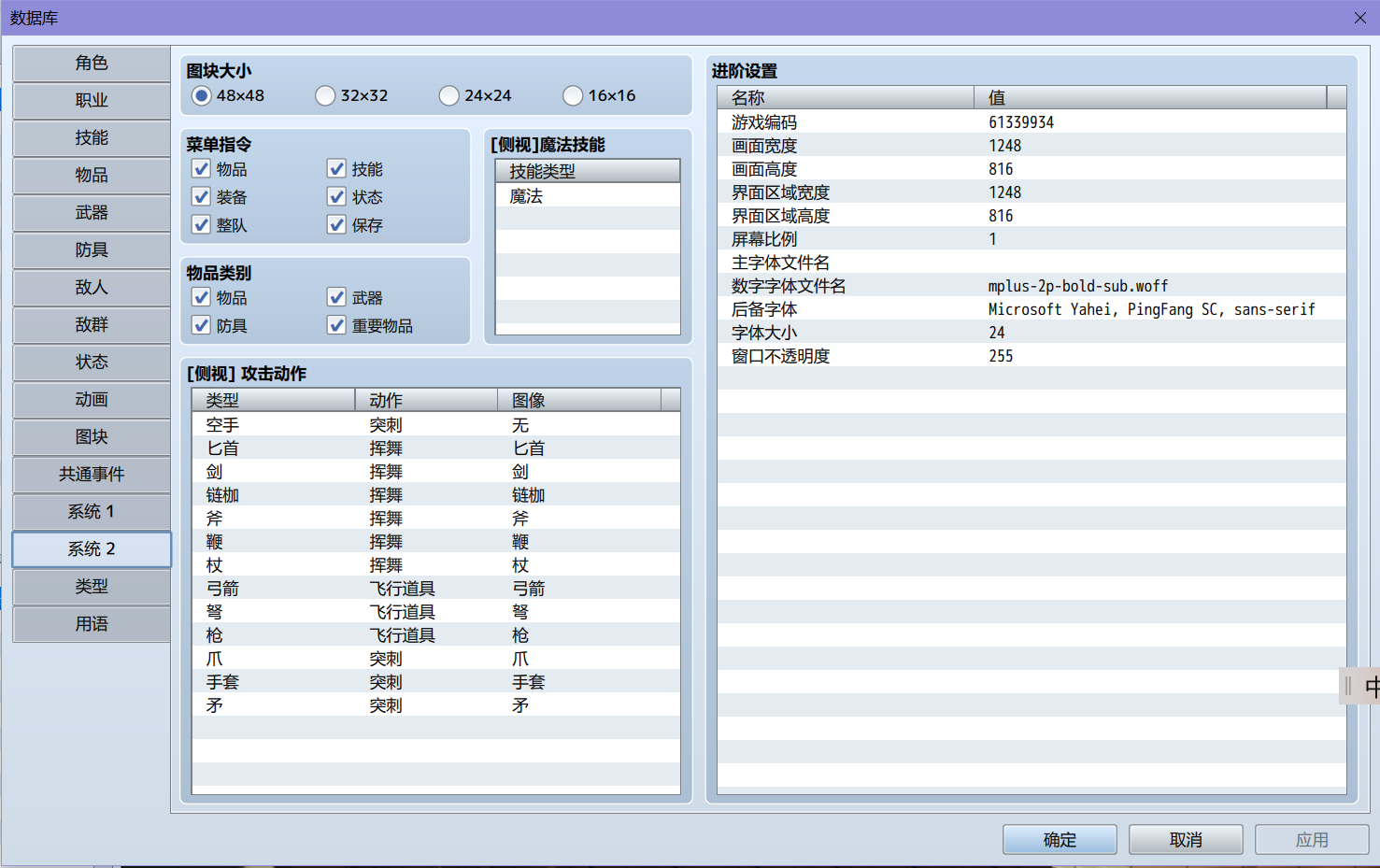Toggle the 重要物品 checkbox
The height and width of the screenshot is (868, 1380).
click(x=336, y=325)
